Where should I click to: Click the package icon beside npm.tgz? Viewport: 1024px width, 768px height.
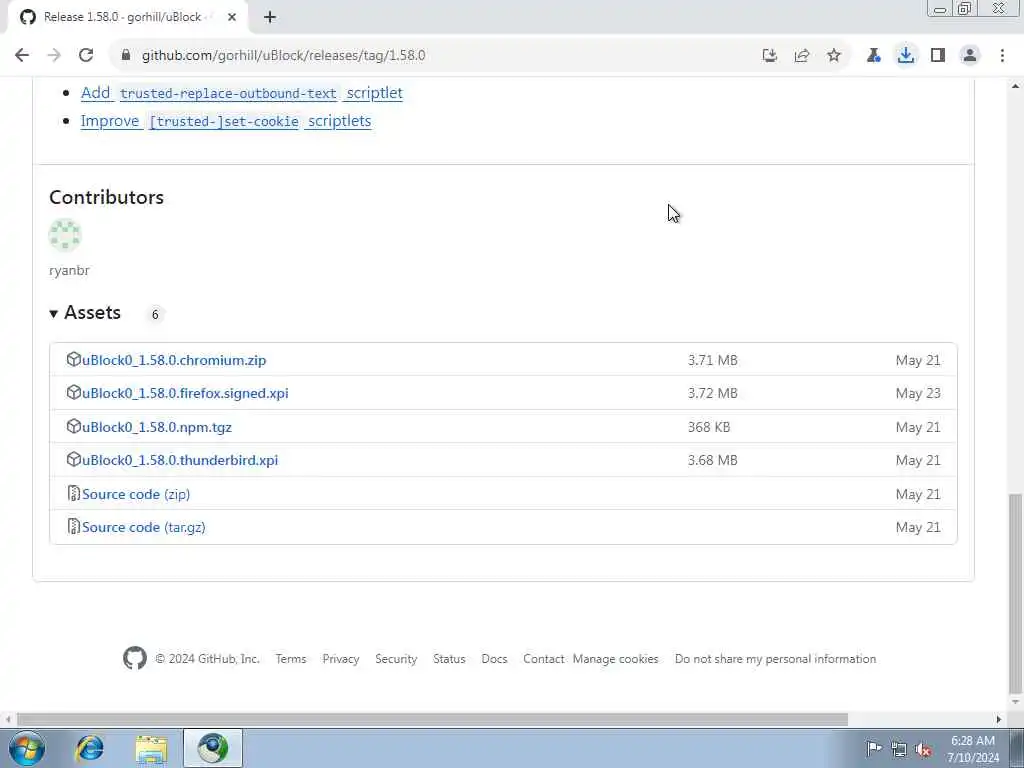pyautogui.click(x=73, y=426)
